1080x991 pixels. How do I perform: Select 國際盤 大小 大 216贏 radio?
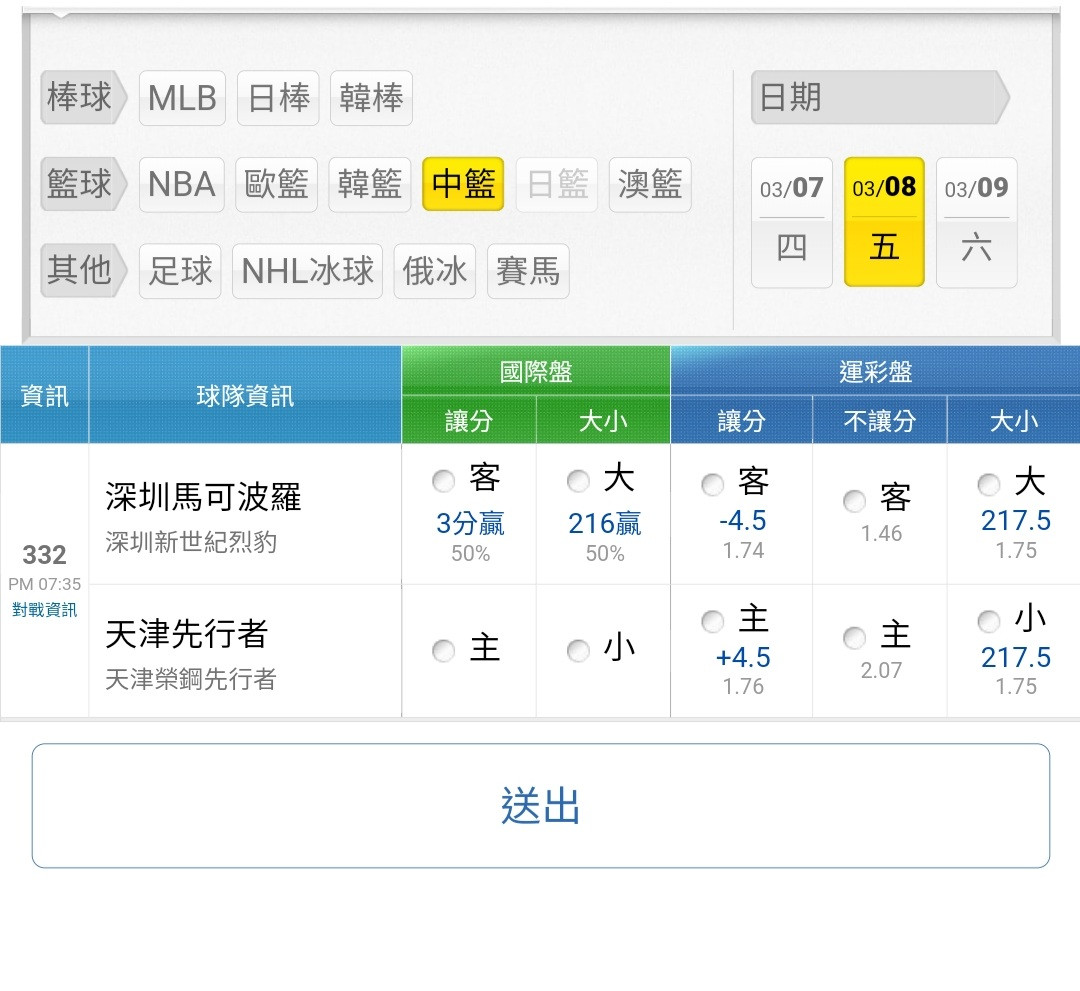tap(578, 481)
